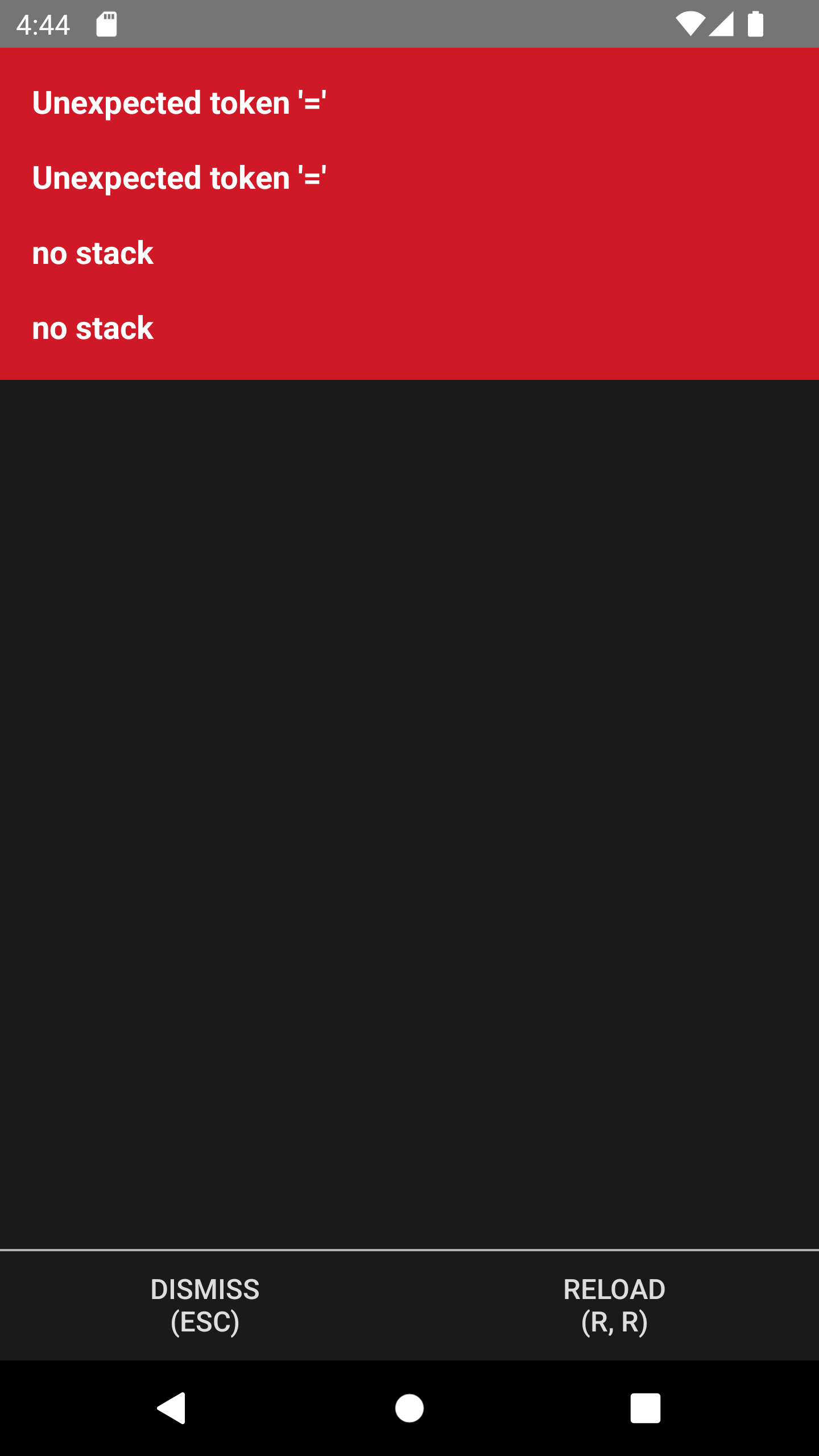Select the second "Unexpected token '='" line
This screenshot has width=819, height=1456.
pyautogui.click(x=179, y=178)
